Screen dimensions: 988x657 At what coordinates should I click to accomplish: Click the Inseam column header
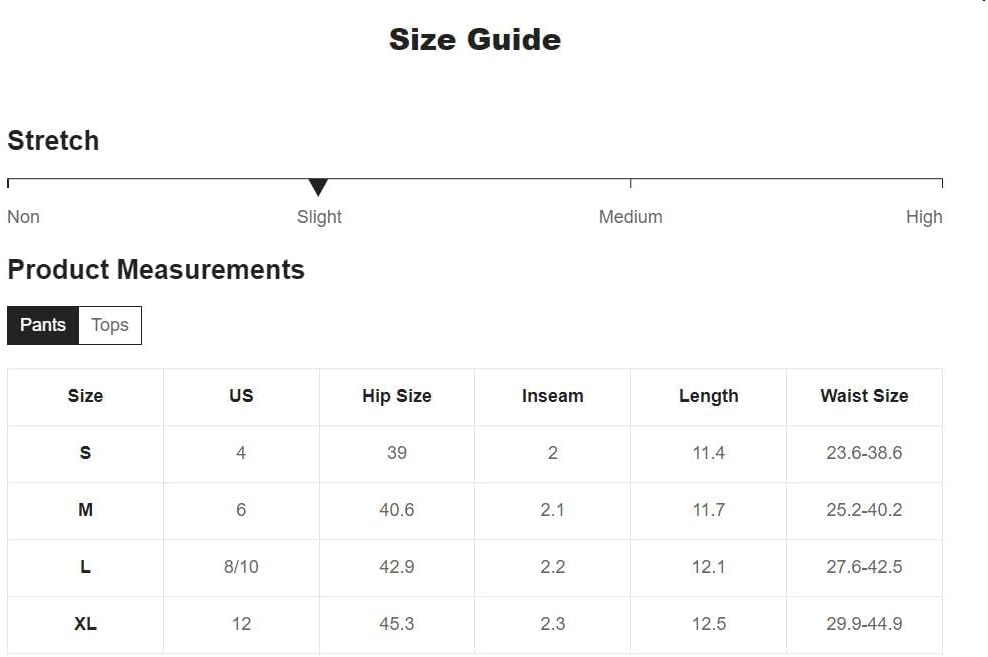pos(553,396)
